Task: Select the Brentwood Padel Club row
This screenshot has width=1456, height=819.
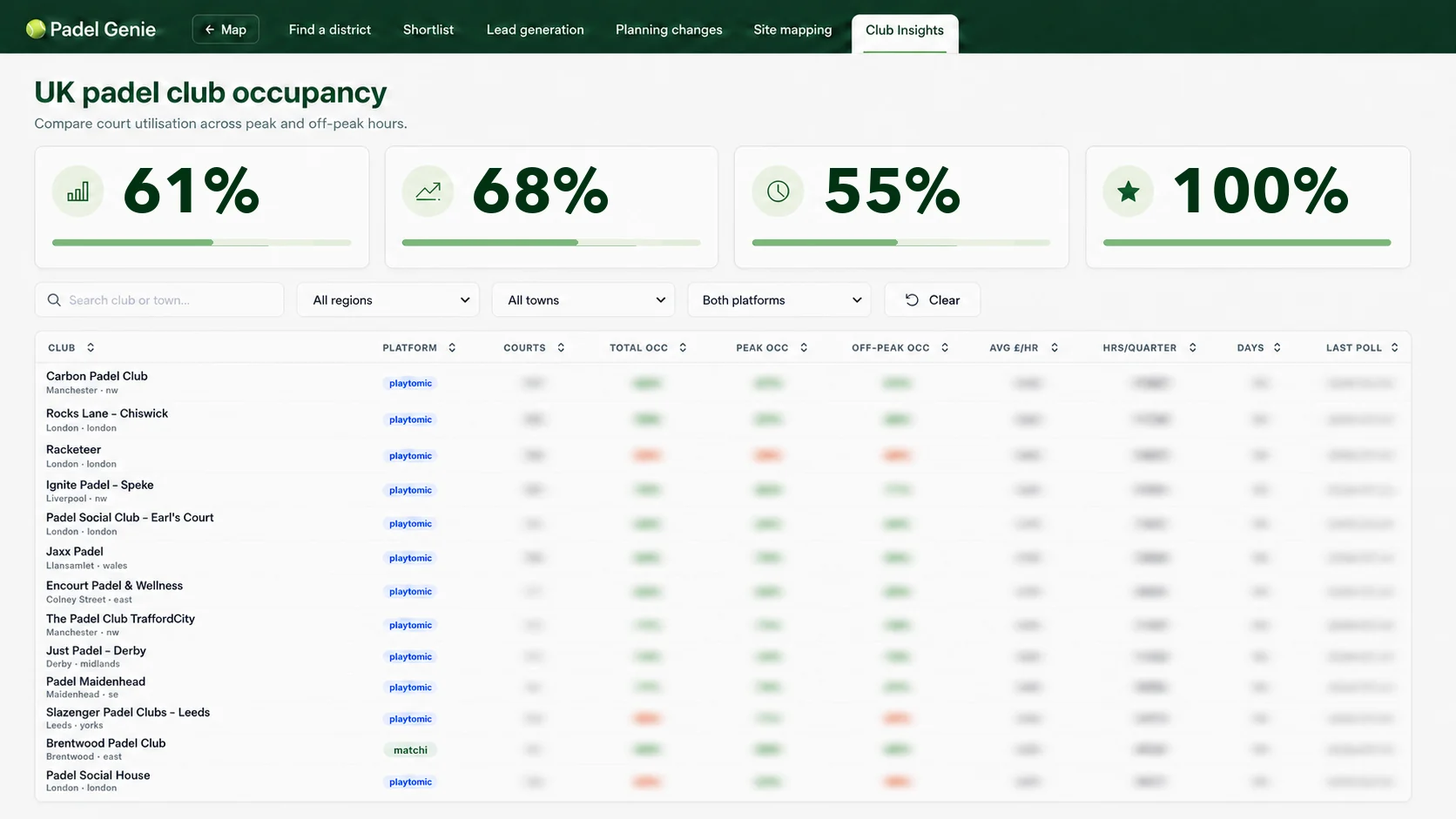Action: tap(723, 749)
